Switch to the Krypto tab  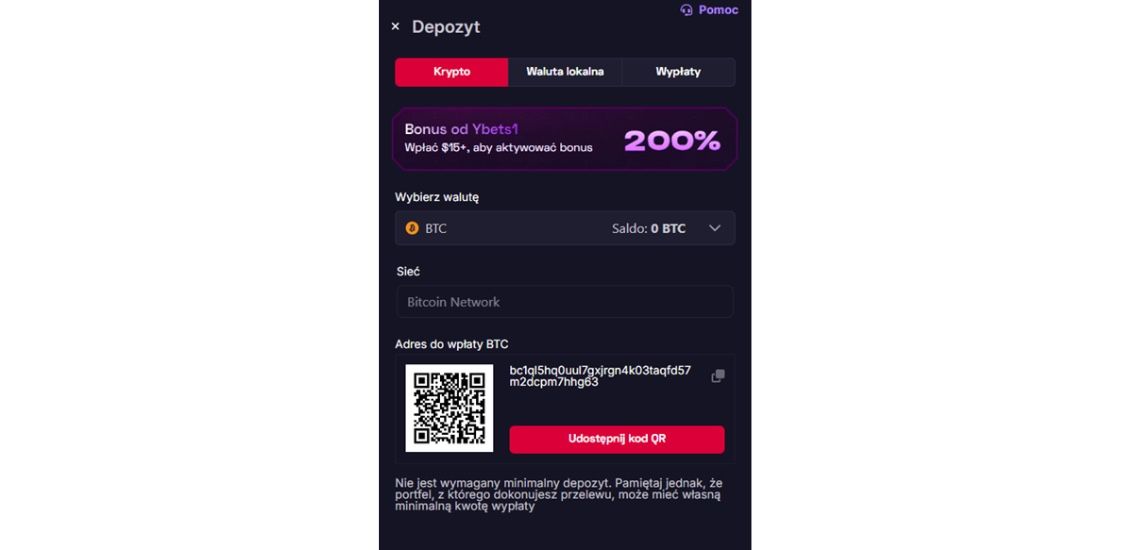[452, 72]
